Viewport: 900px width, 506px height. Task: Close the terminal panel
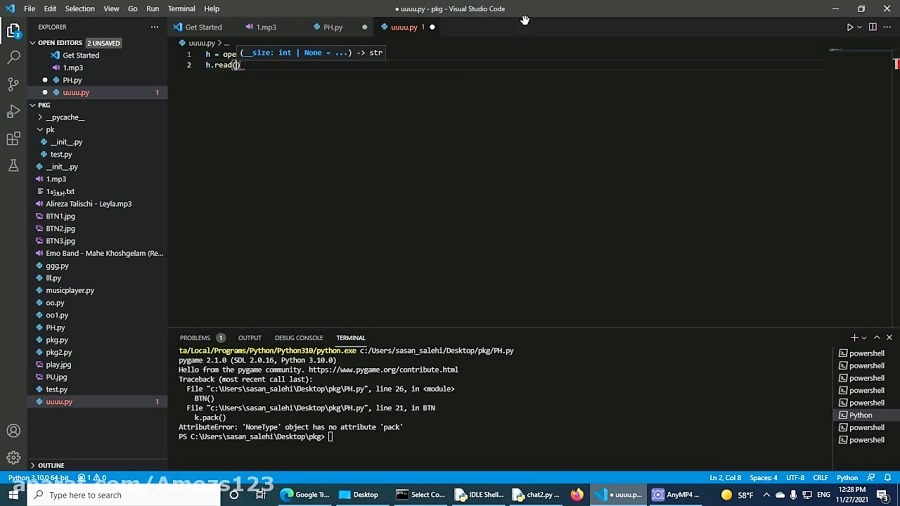tap(889, 338)
